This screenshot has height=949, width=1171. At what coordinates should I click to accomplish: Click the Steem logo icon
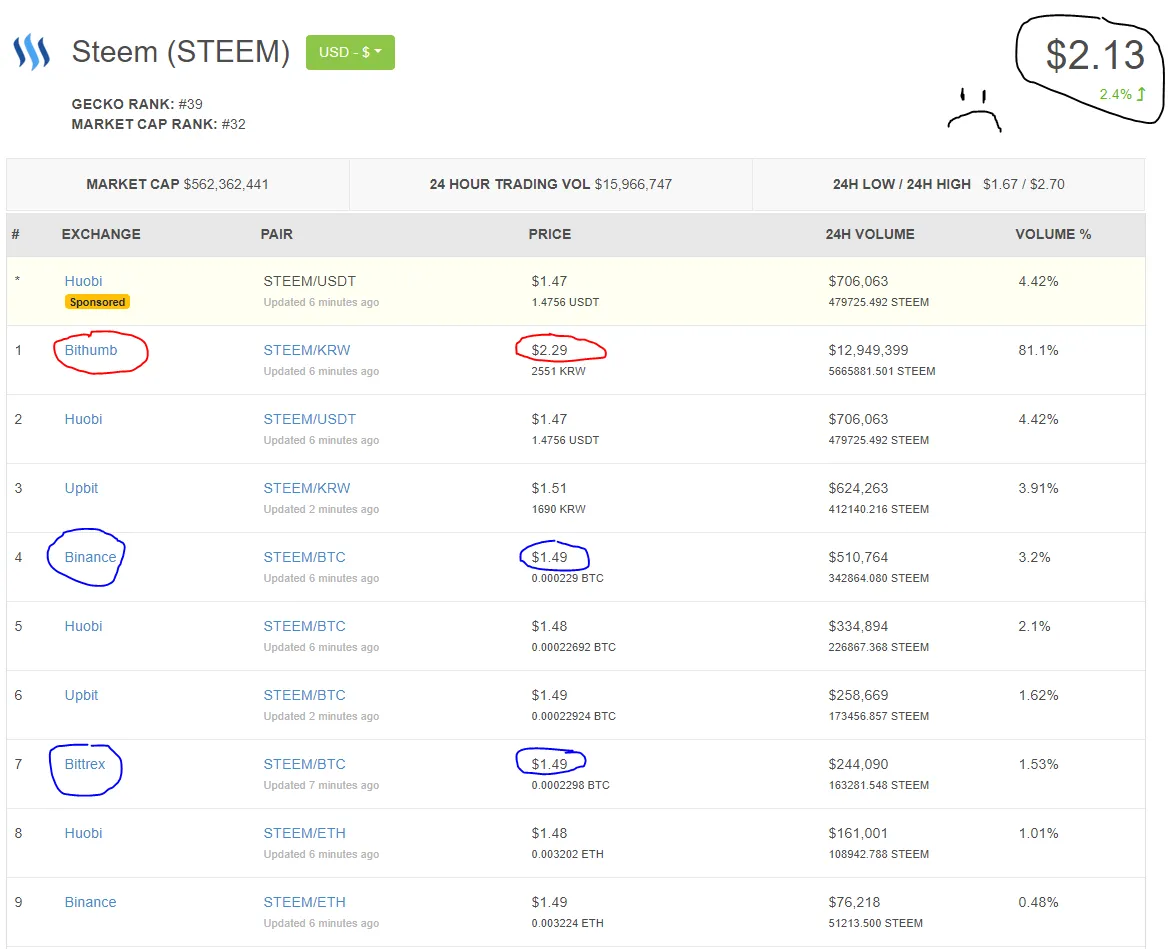[x=31, y=52]
